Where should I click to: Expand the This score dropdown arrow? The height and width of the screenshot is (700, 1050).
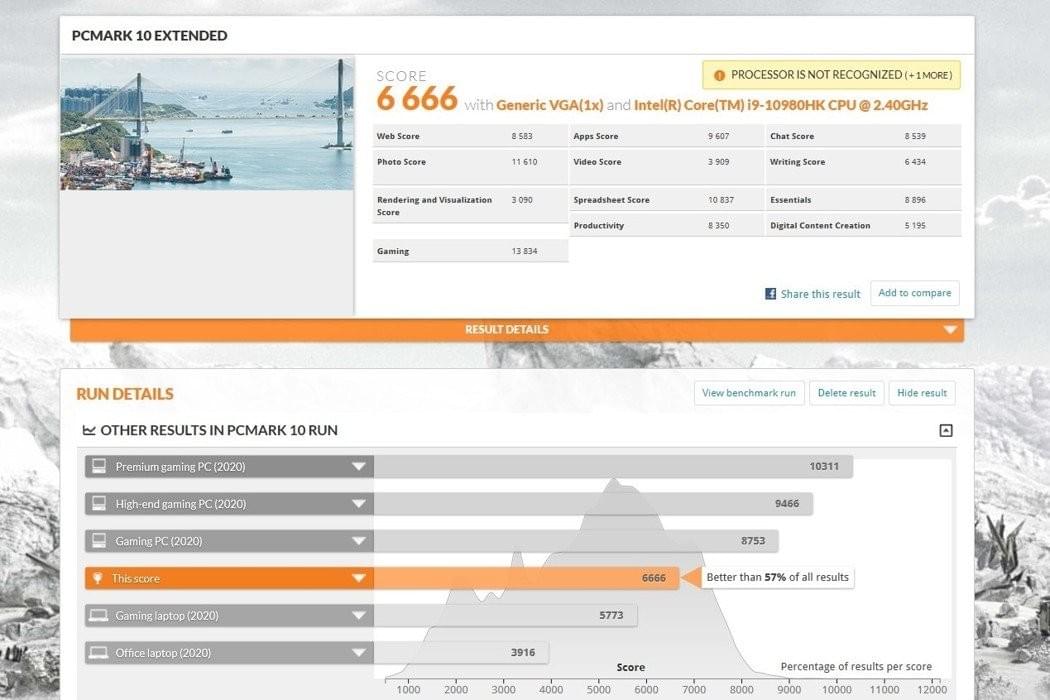(359, 578)
